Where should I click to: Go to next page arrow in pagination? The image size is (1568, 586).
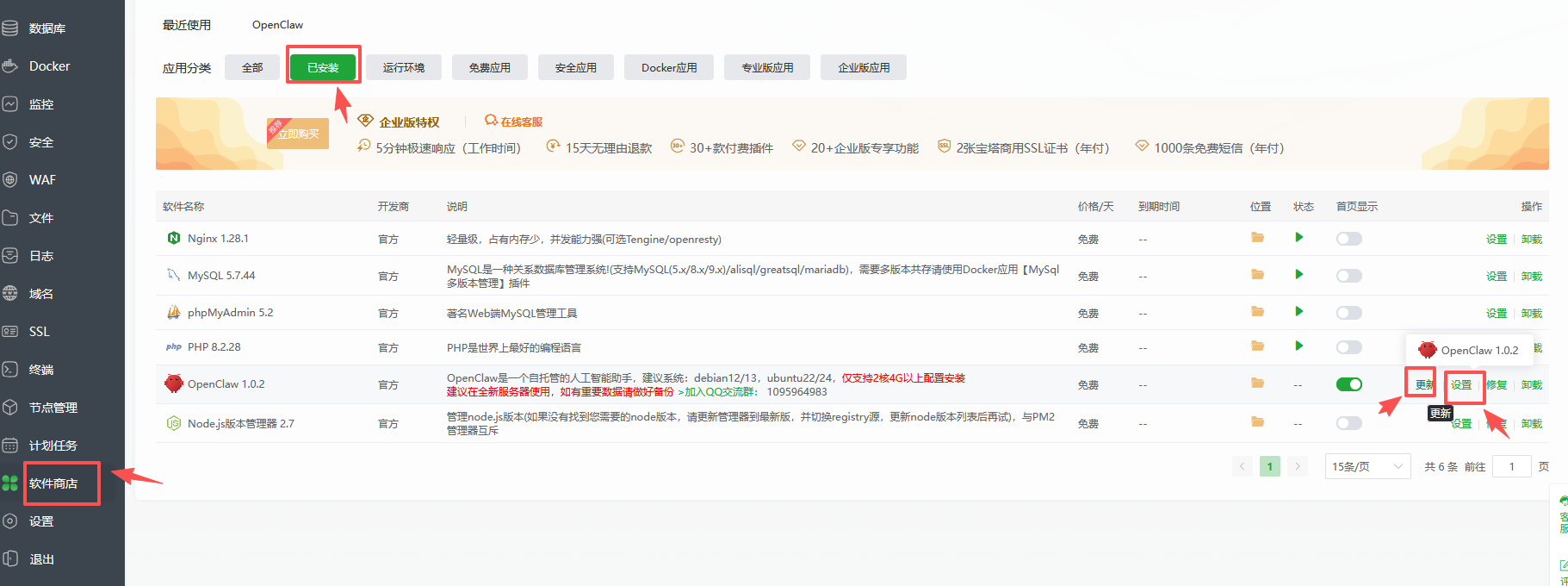[1297, 466]
